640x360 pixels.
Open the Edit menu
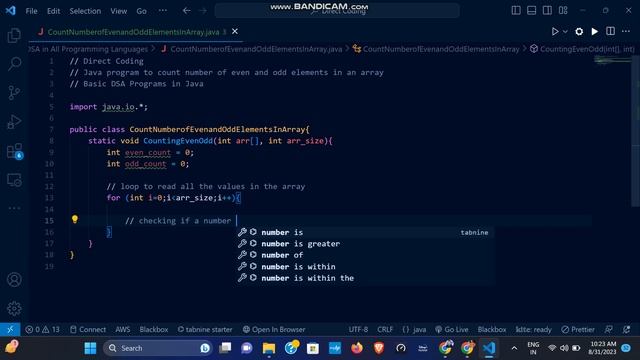click(x=53, y=11)
